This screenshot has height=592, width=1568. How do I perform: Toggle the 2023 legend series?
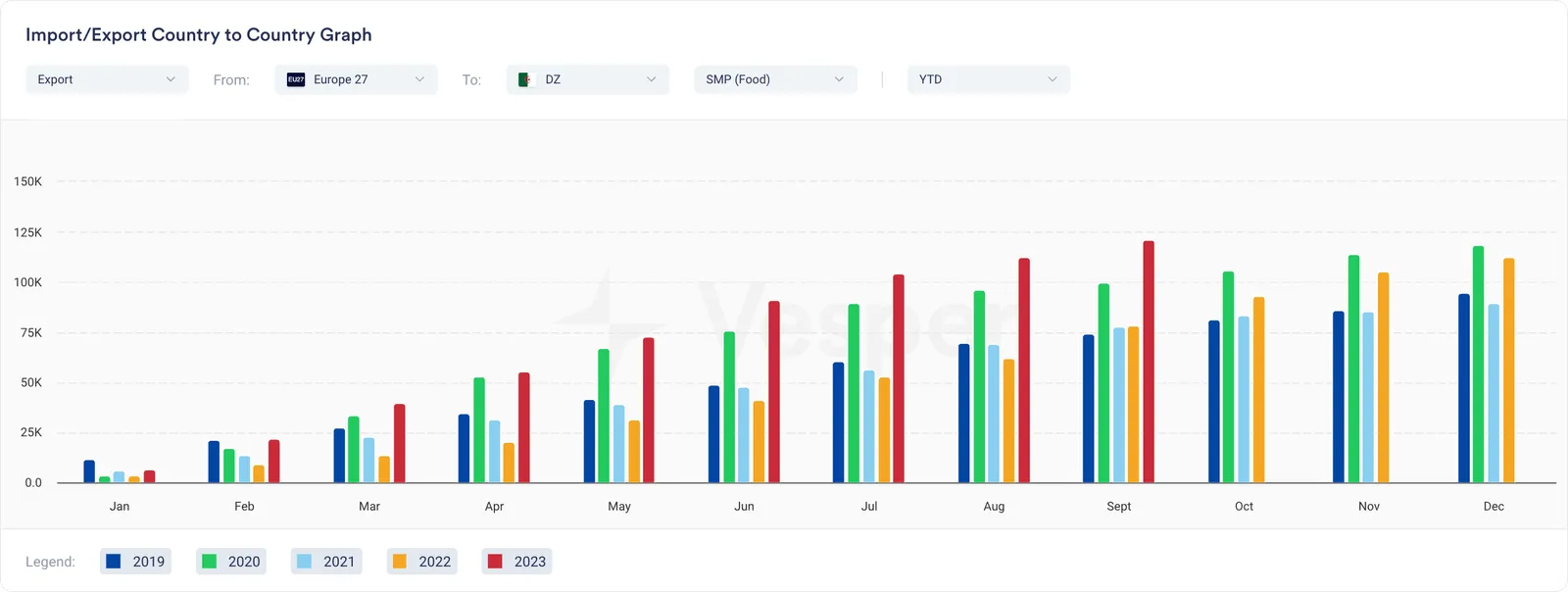[517, 562]
